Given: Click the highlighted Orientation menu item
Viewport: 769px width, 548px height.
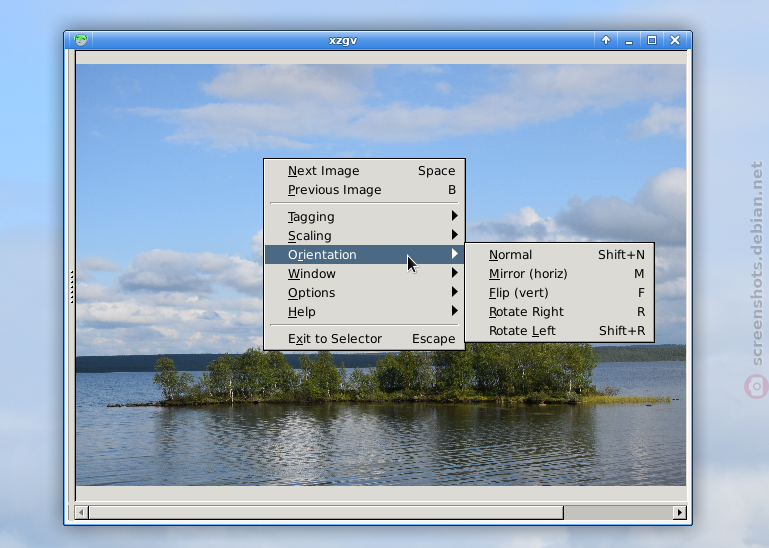Looking at the screenshot, I should [364, 255].
